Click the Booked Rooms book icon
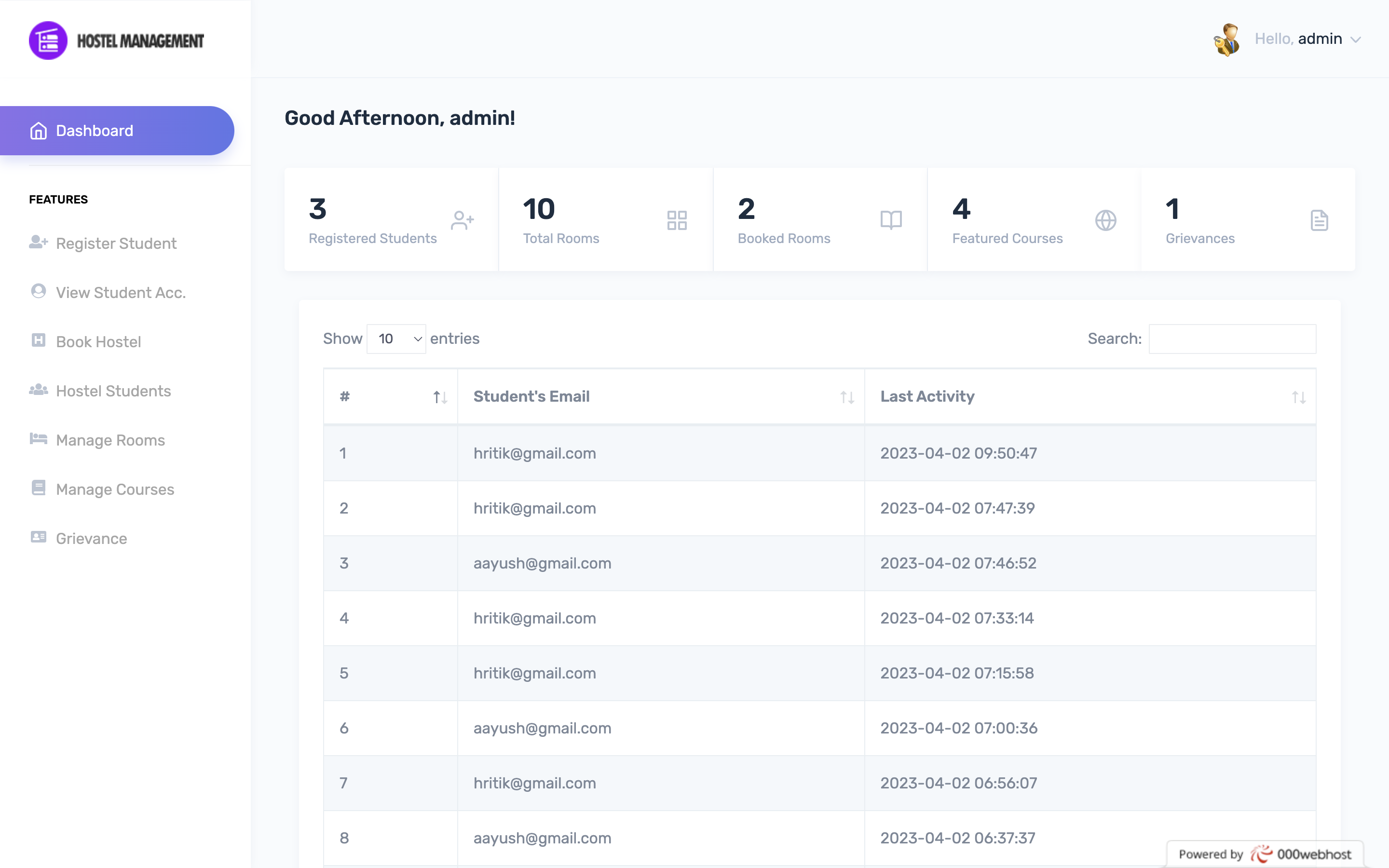Image resolution: width=1389 pixels, height=868 pixels. [891, 220]
